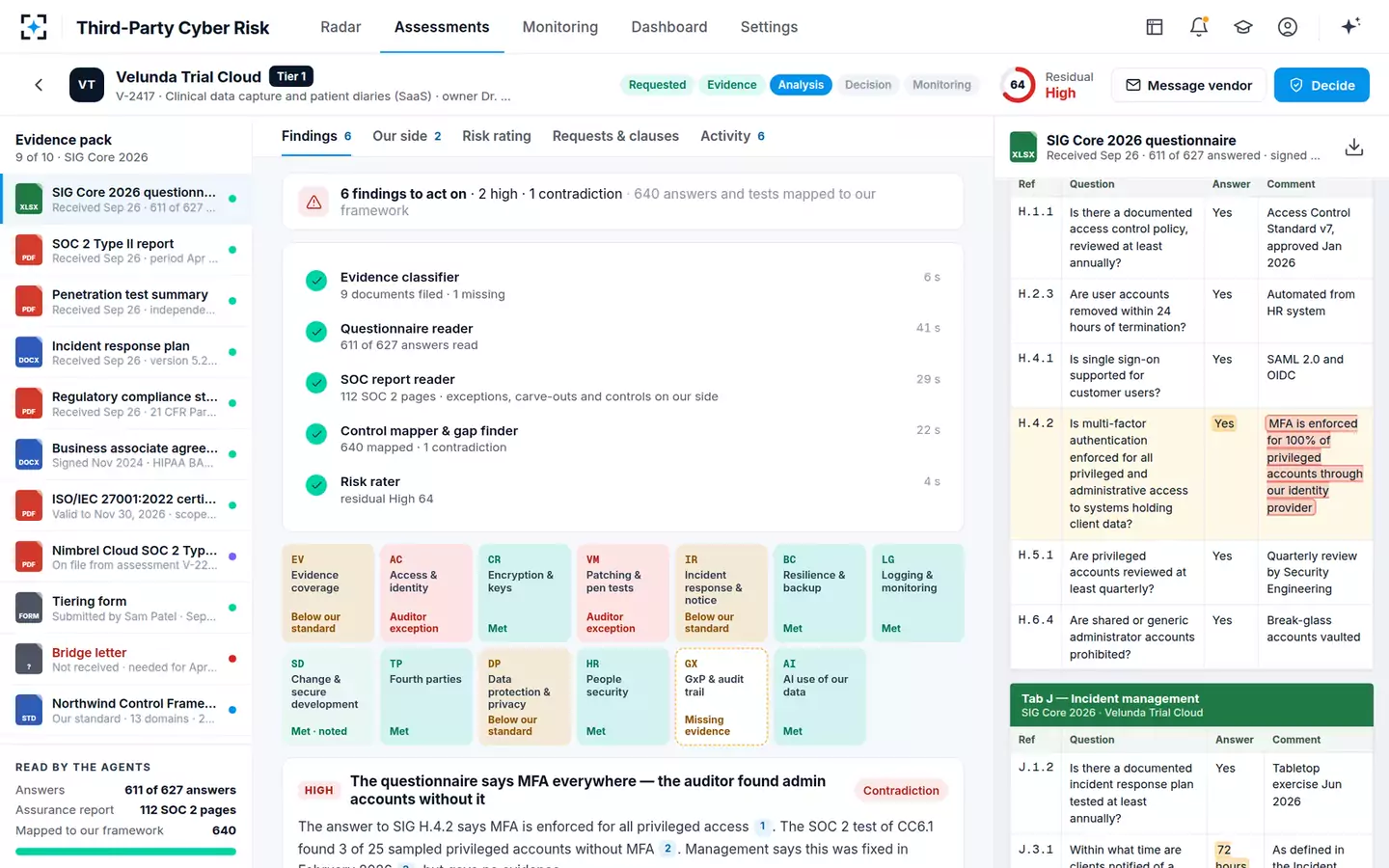
Task: Click the app logo icon
Action: click(33, 27)
